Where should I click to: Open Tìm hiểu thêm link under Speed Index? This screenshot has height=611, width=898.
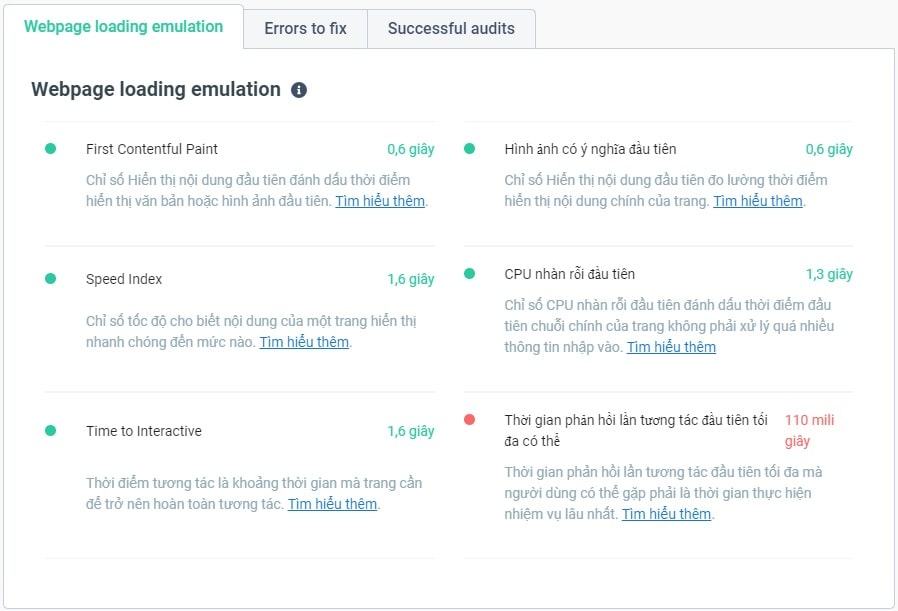[304, 342]
